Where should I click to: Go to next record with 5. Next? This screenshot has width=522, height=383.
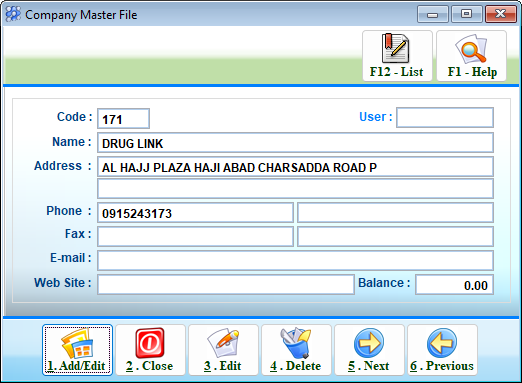point(369,350)
